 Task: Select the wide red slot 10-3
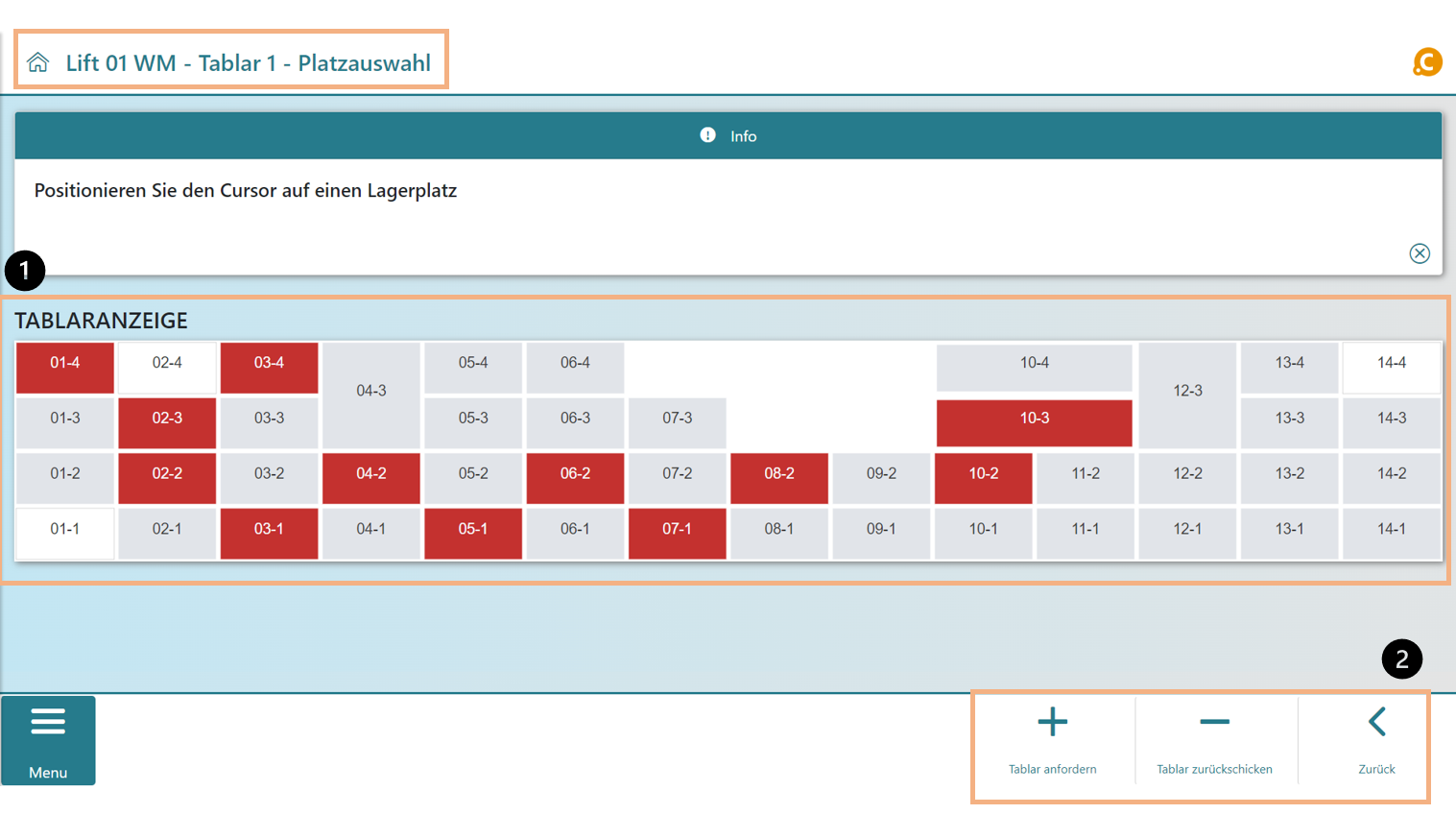[1034, 419]
